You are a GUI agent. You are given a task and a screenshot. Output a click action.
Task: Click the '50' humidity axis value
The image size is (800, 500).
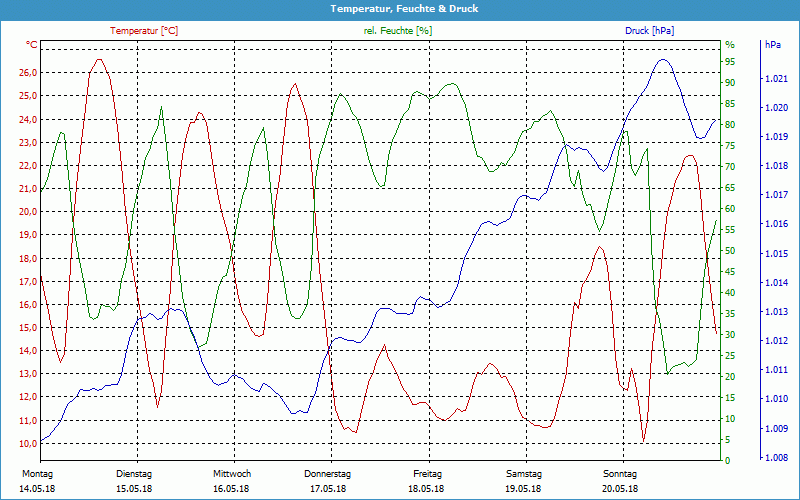[x=730, y=251]
